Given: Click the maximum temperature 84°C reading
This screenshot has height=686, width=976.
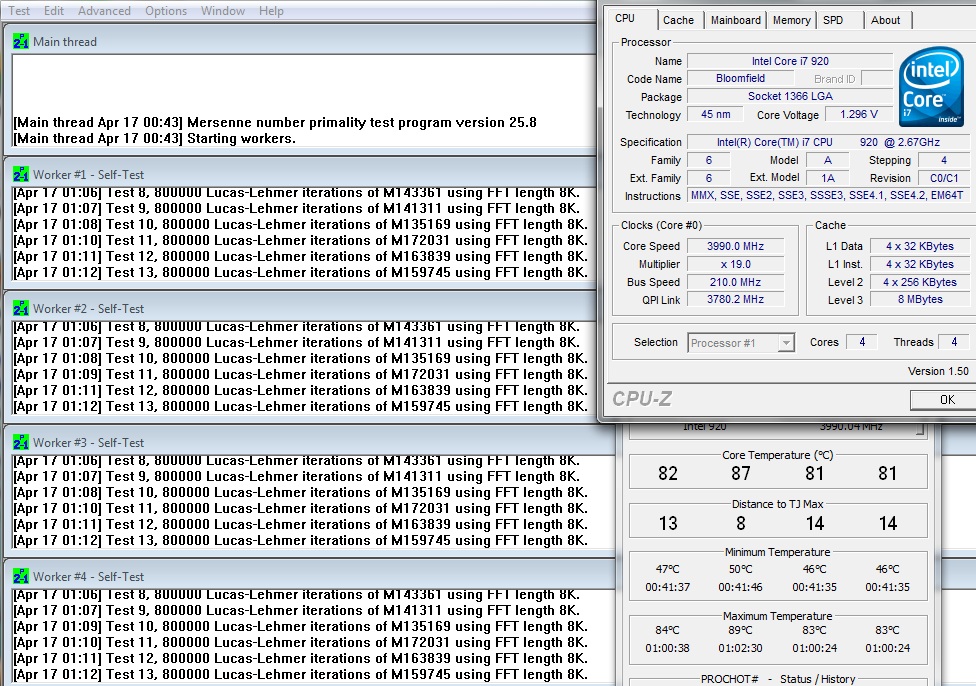Looking at the screenshot, I should (667, 630).
